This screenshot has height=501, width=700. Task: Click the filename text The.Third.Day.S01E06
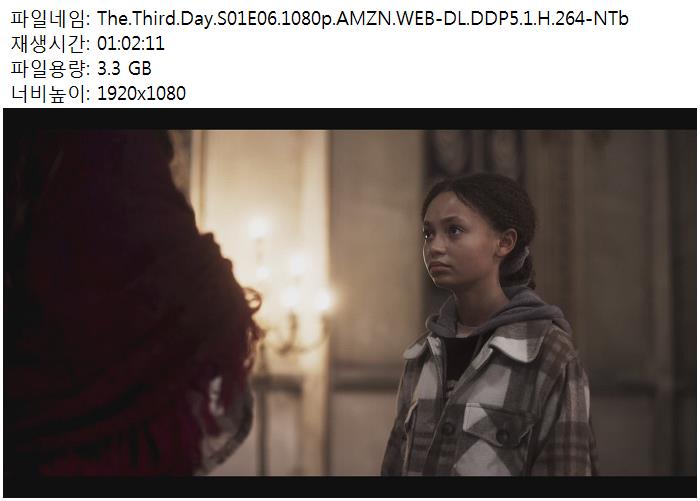(189, 19)
